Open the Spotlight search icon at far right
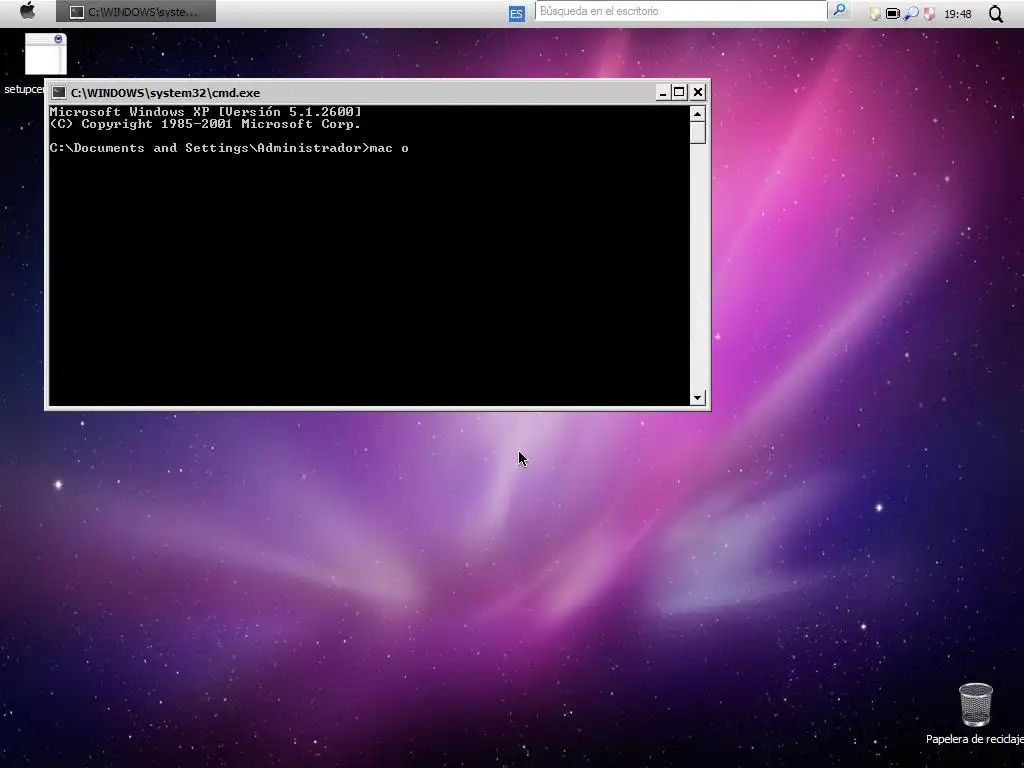The height and width of the screenshot is (768, 1024). (x=996, y=14)
